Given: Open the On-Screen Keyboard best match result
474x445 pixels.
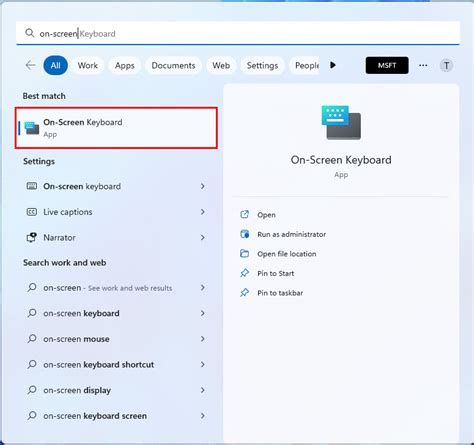Looking at the screenshot, I should click(x=116, y=128).
